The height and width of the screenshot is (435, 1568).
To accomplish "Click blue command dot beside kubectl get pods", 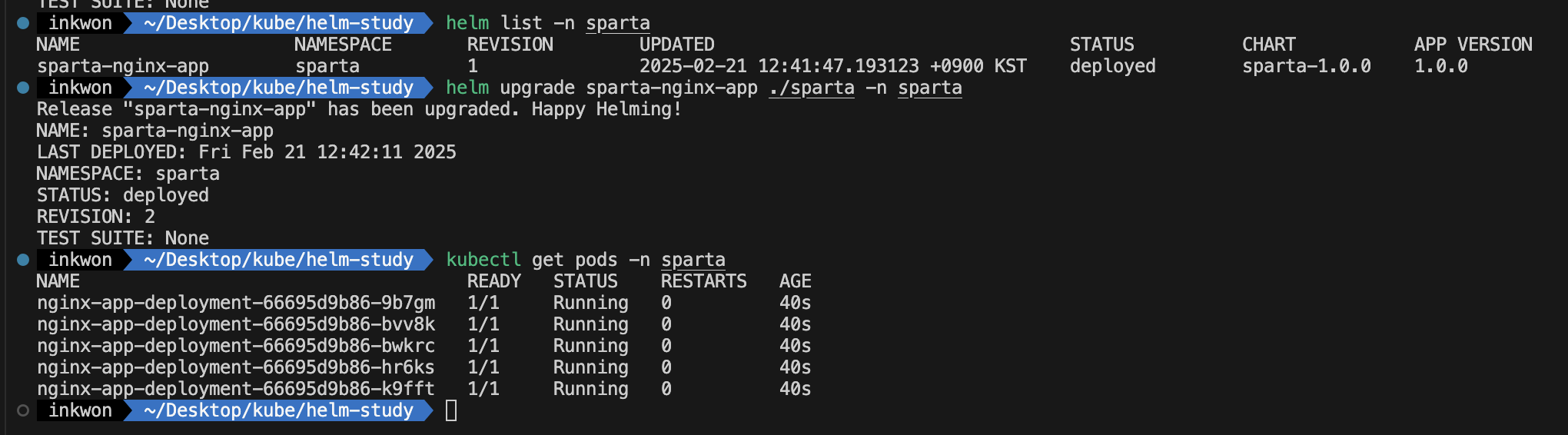I will click(23, 260).
